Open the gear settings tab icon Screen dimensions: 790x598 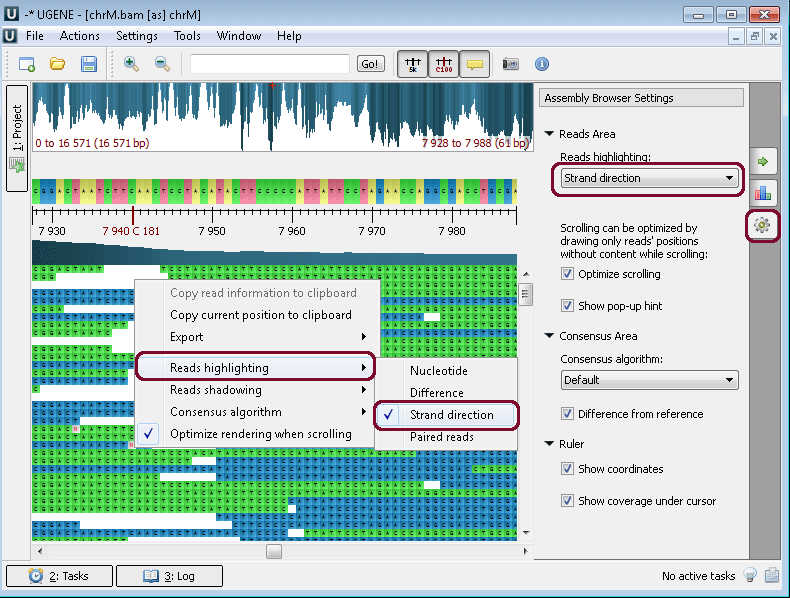click(762, 225)
